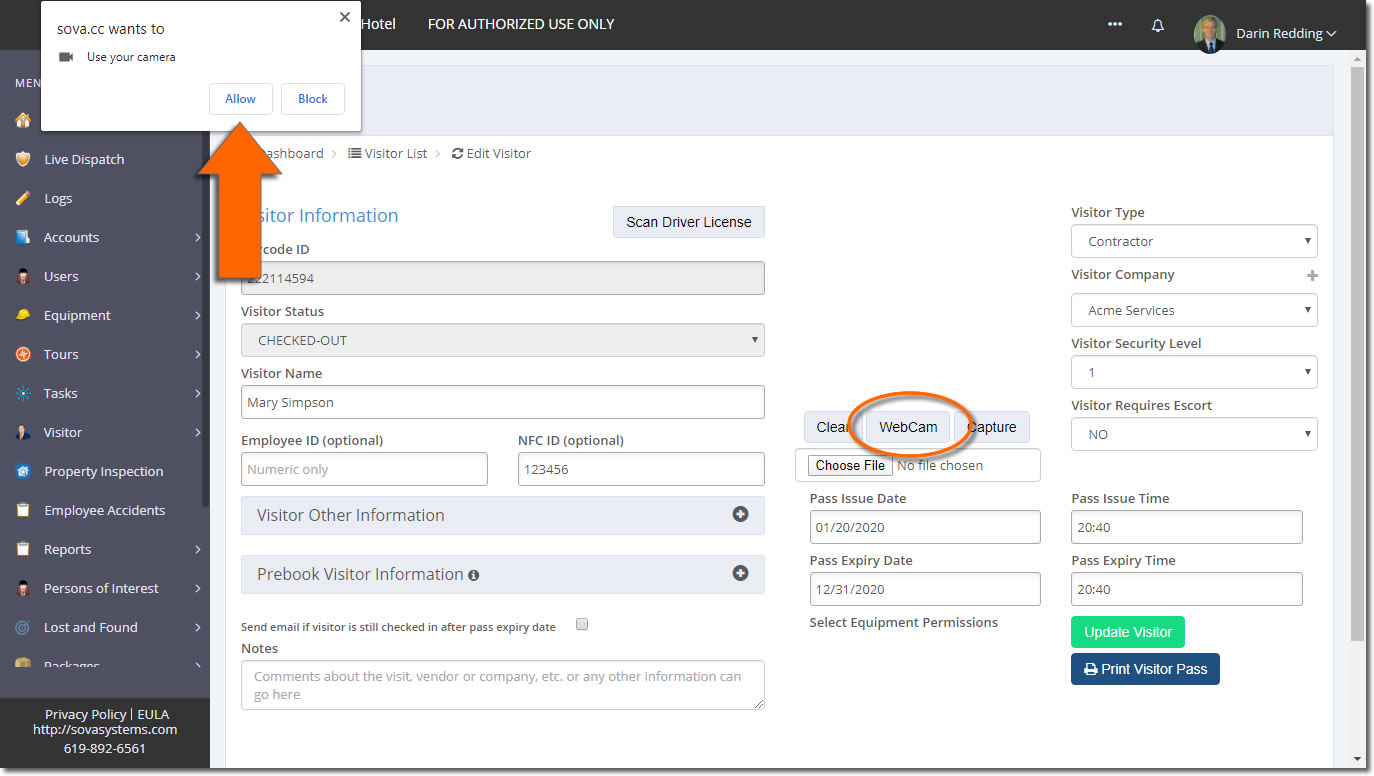Click the Pass Expiry Date field
This screenshot has width=1374, height=776.
pos(925,589)
